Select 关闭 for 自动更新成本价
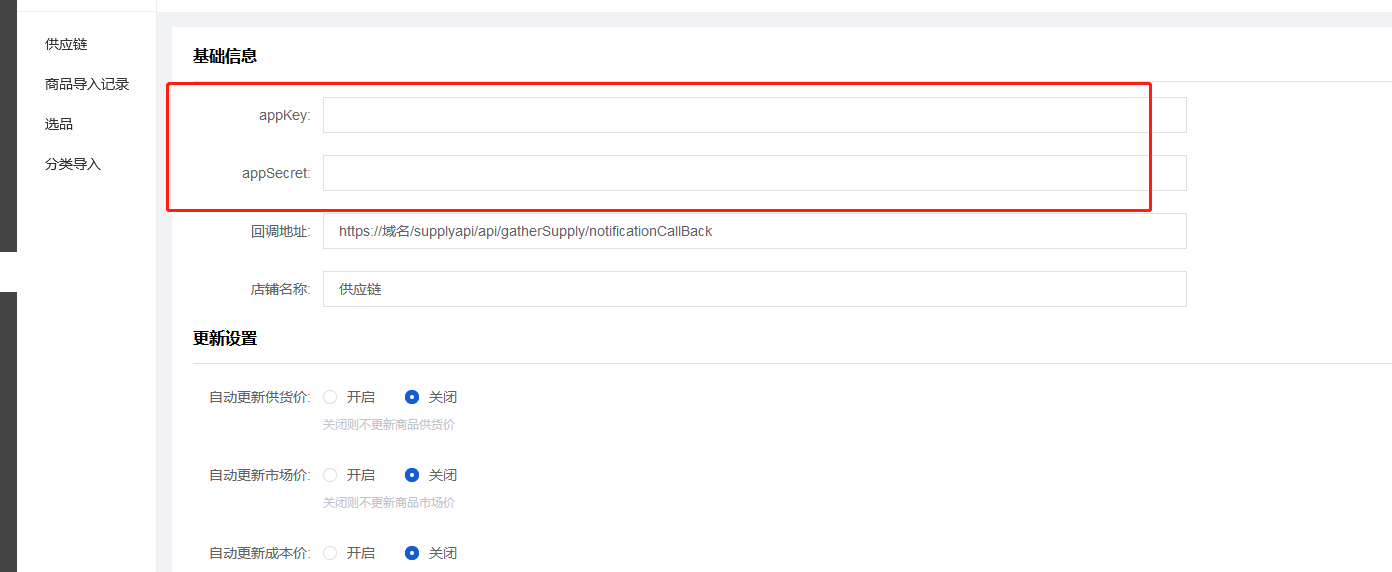This screenshot has height=572, width=1392. coord(431,553)
